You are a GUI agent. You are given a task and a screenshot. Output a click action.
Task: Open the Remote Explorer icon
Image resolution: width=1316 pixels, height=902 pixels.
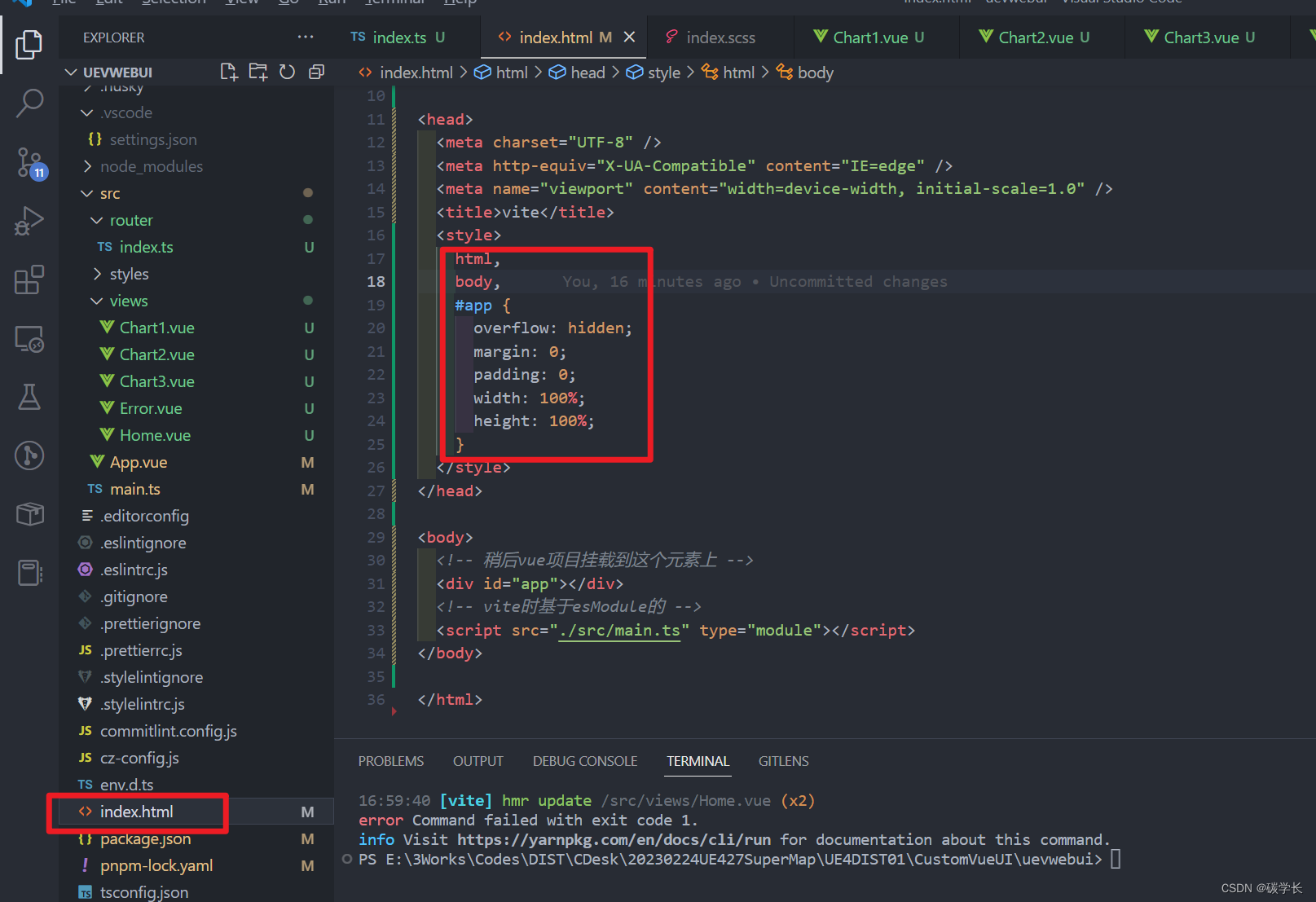point(29,338)
